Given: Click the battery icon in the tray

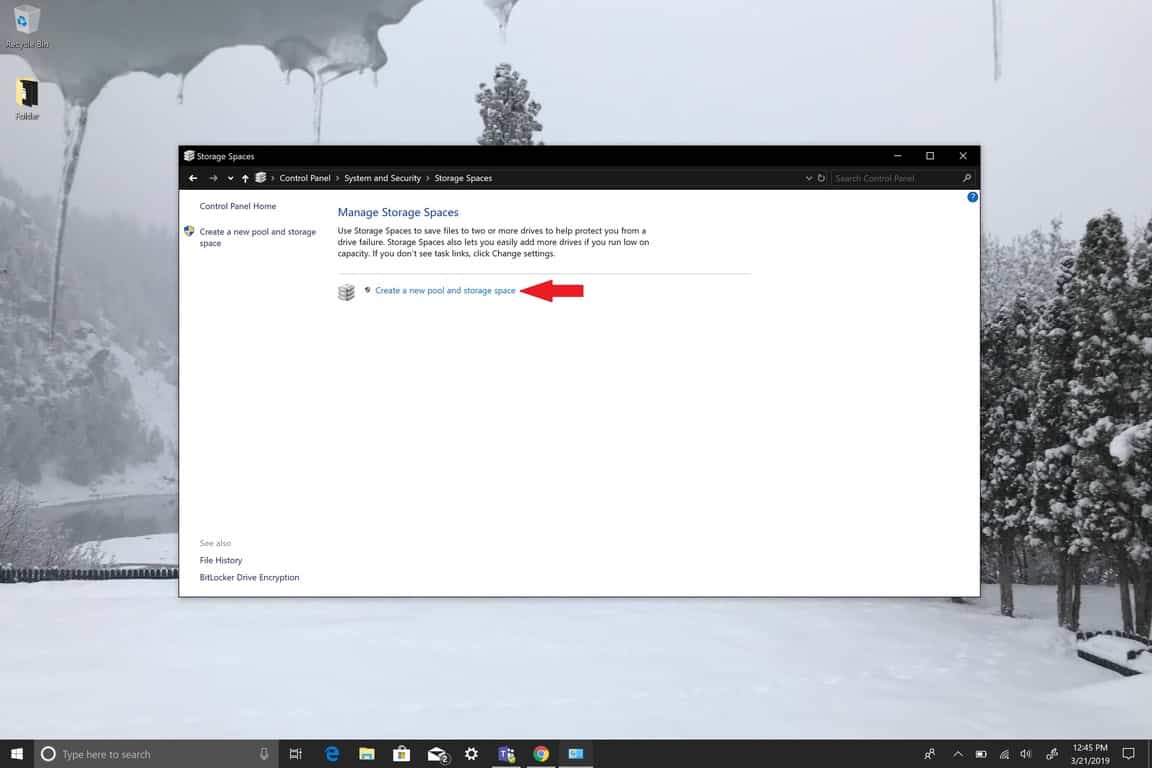Looking at the screenshot, I should [981, 754].
